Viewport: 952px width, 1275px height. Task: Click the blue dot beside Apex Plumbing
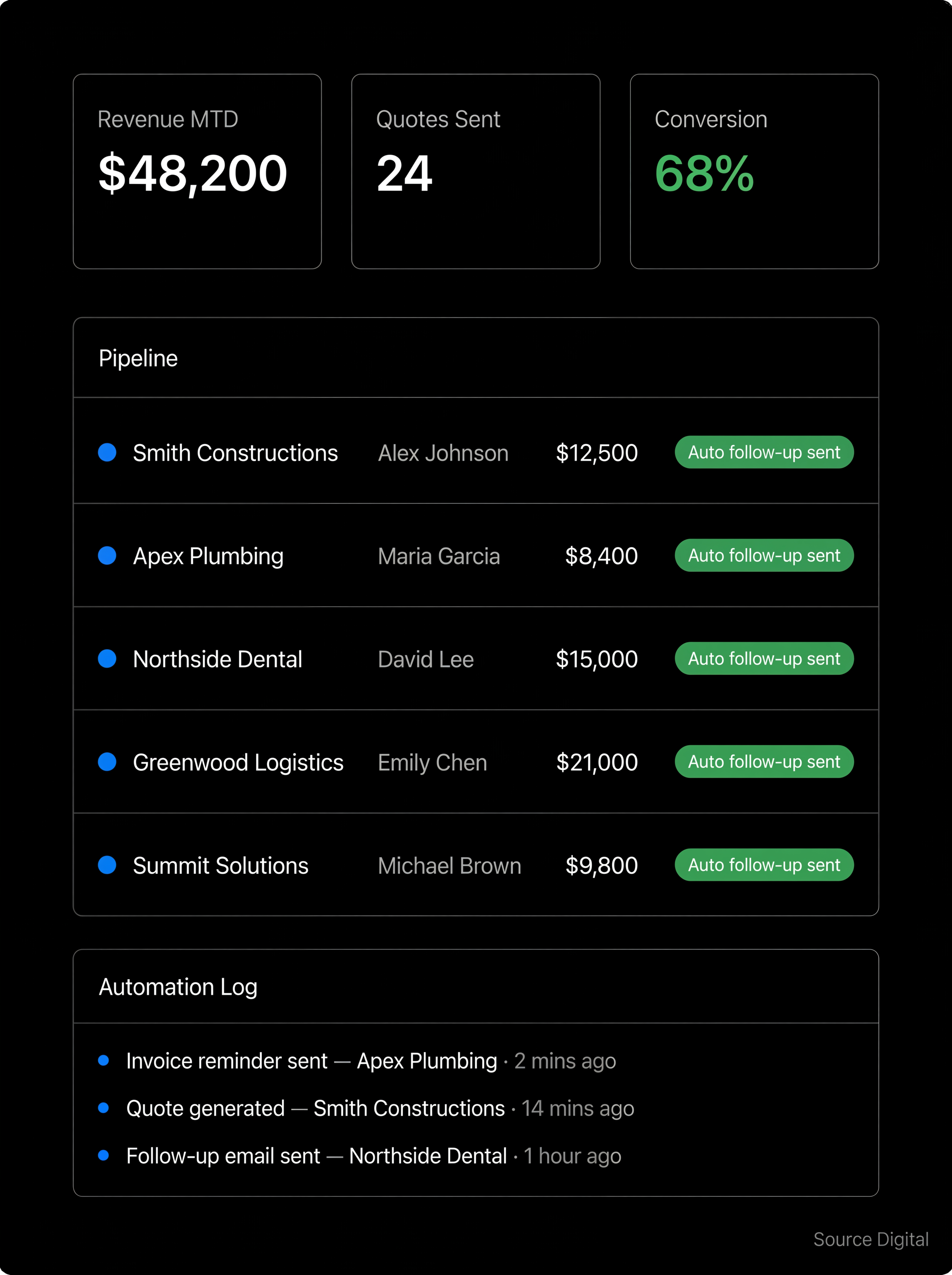click(x=107, y=555)
